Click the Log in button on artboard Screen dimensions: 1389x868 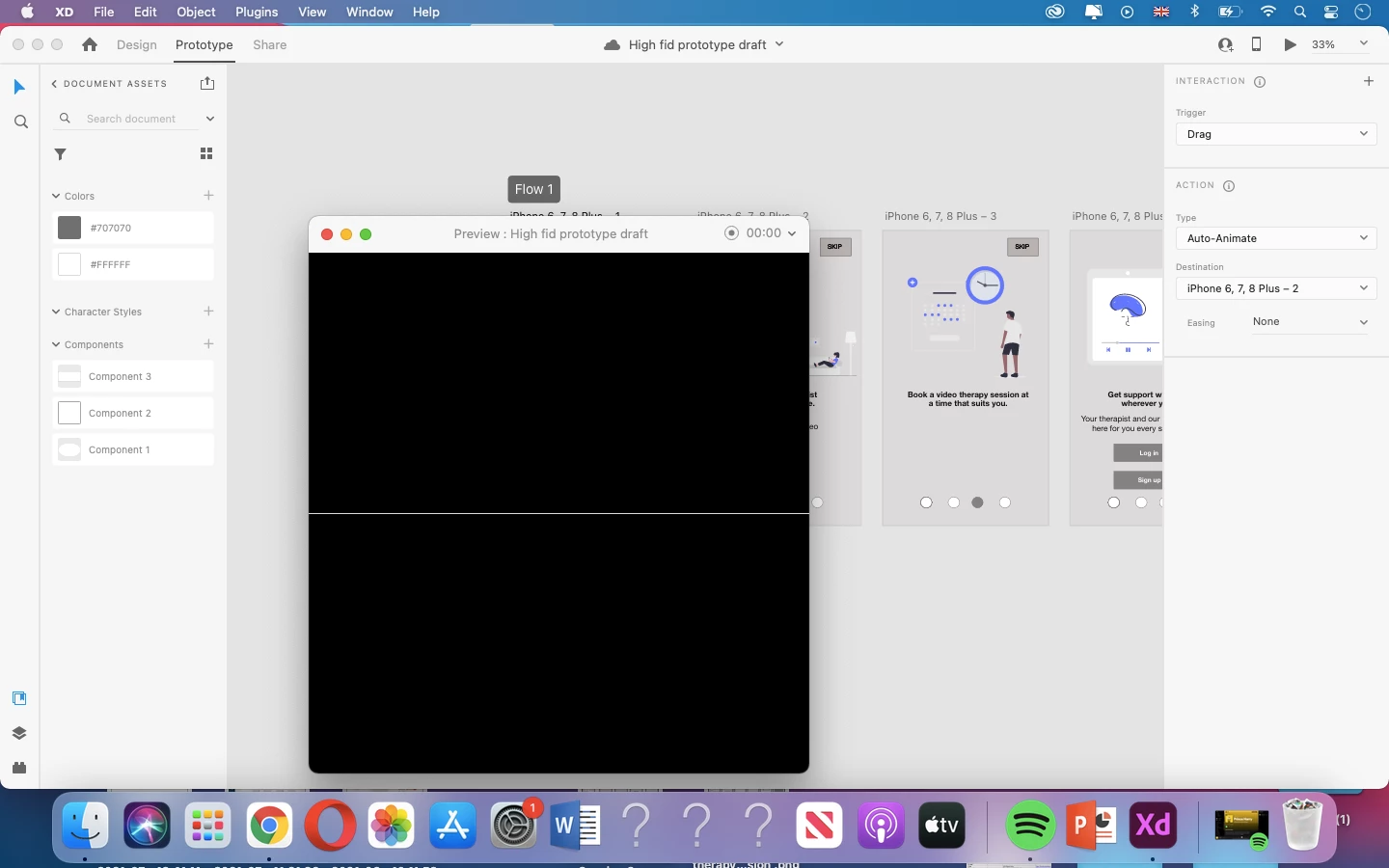[x=1138, y=452]
